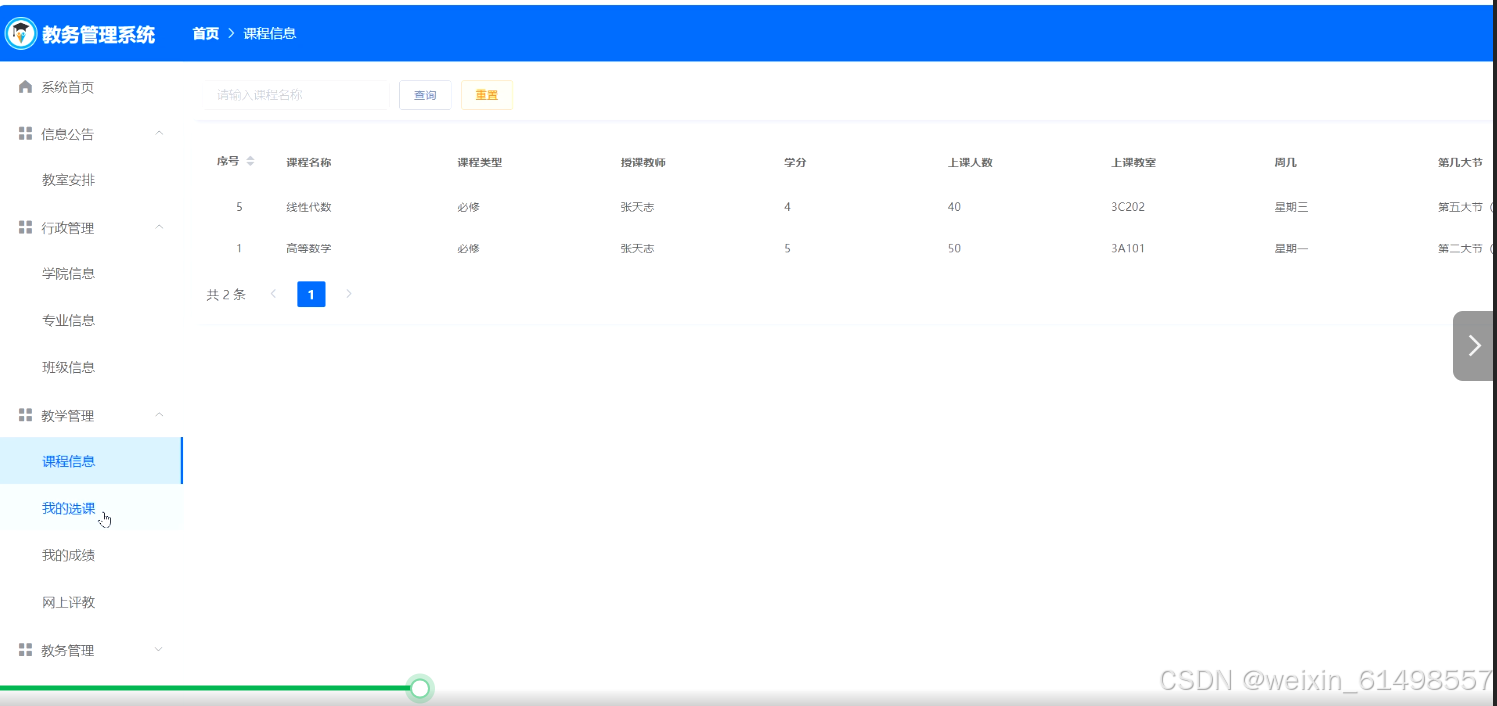Open the 我的成绩 page from the sidebar
The image size is (1497, 706).
click(x=68, y=555)
